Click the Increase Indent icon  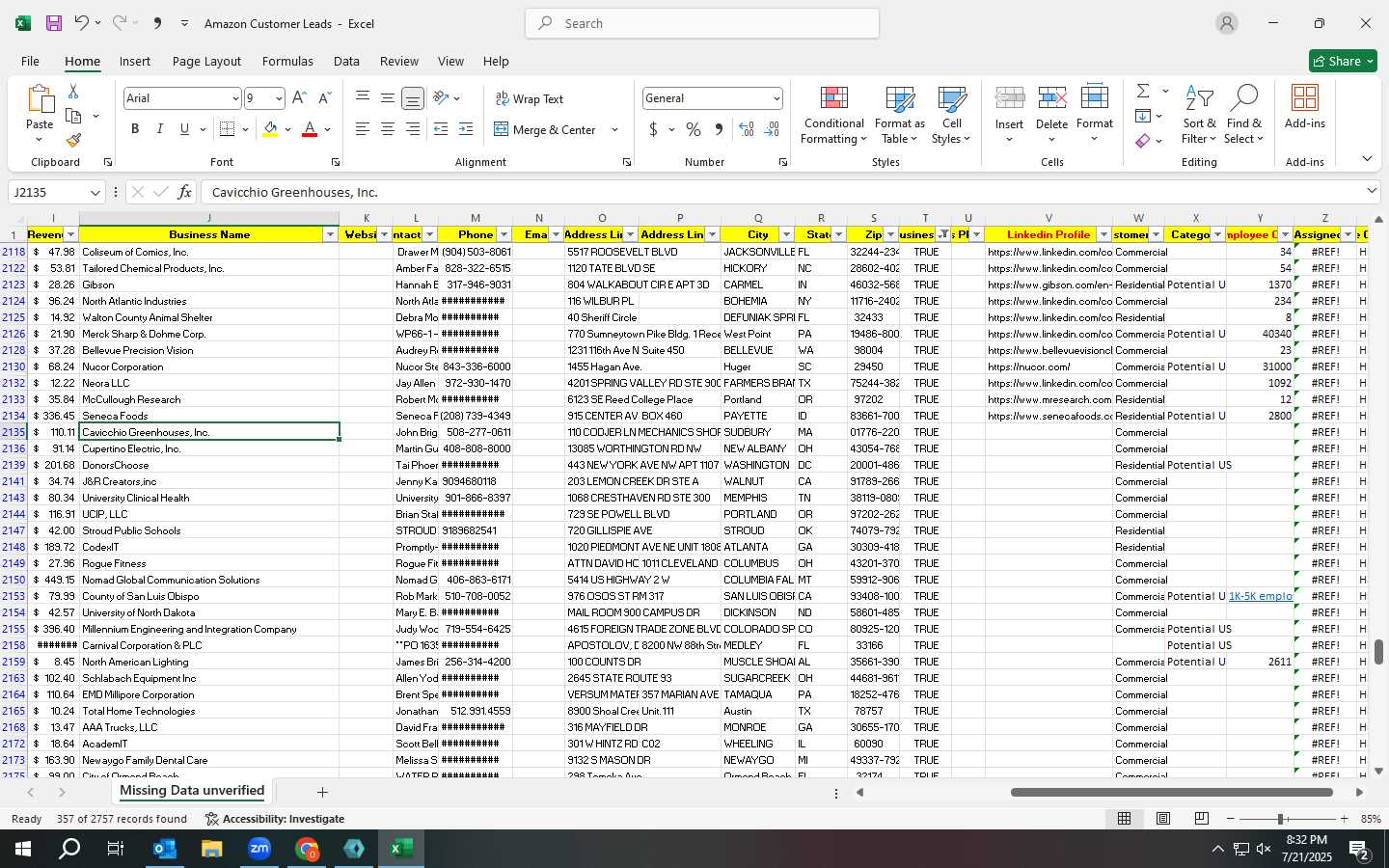coord(466,129)
